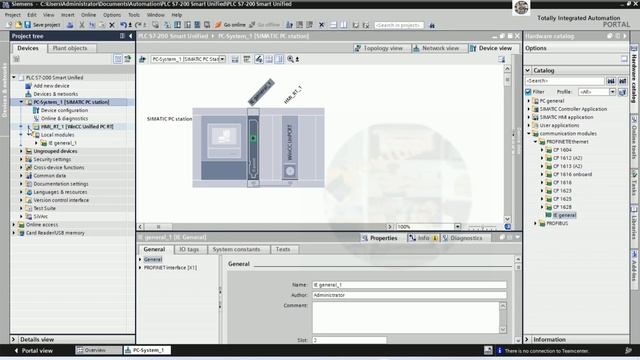The height and width of the screenshot is (360, 640).
Task: Expand CP 1604 catalog folder
Action: pos(542,150)
